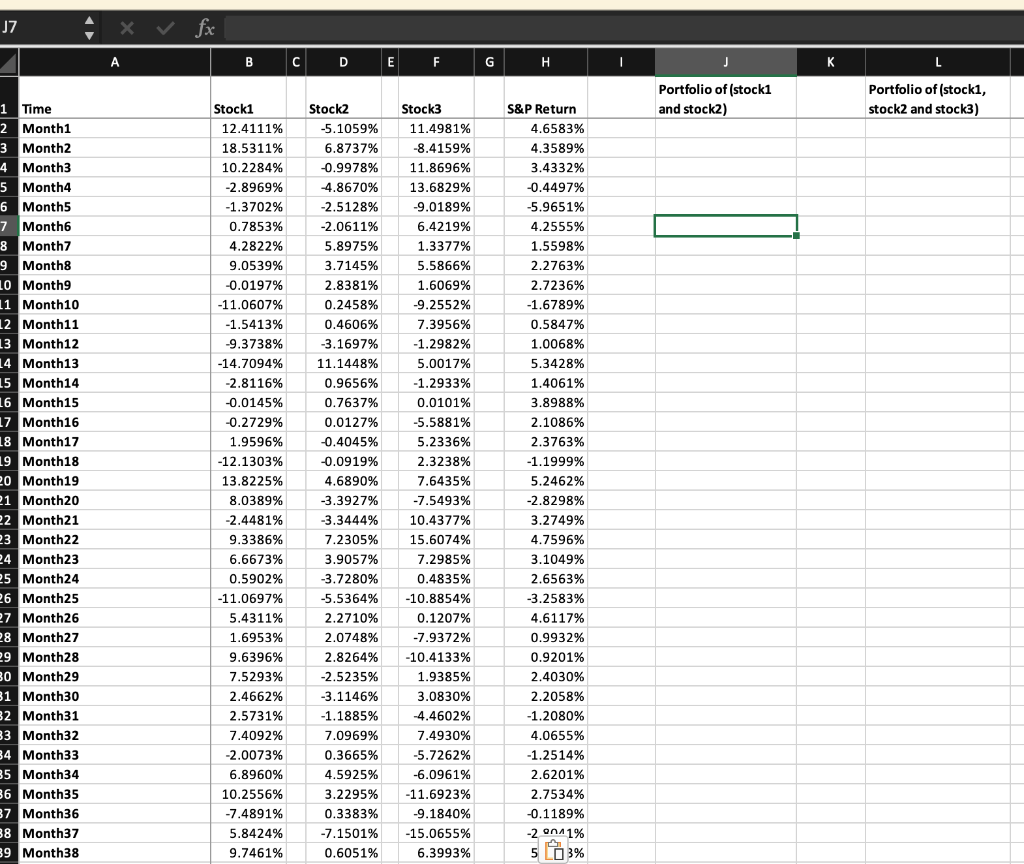The width and height of the screenshot is (1024, 864).
Task: Select column A header
Action: tap(115, 63)
